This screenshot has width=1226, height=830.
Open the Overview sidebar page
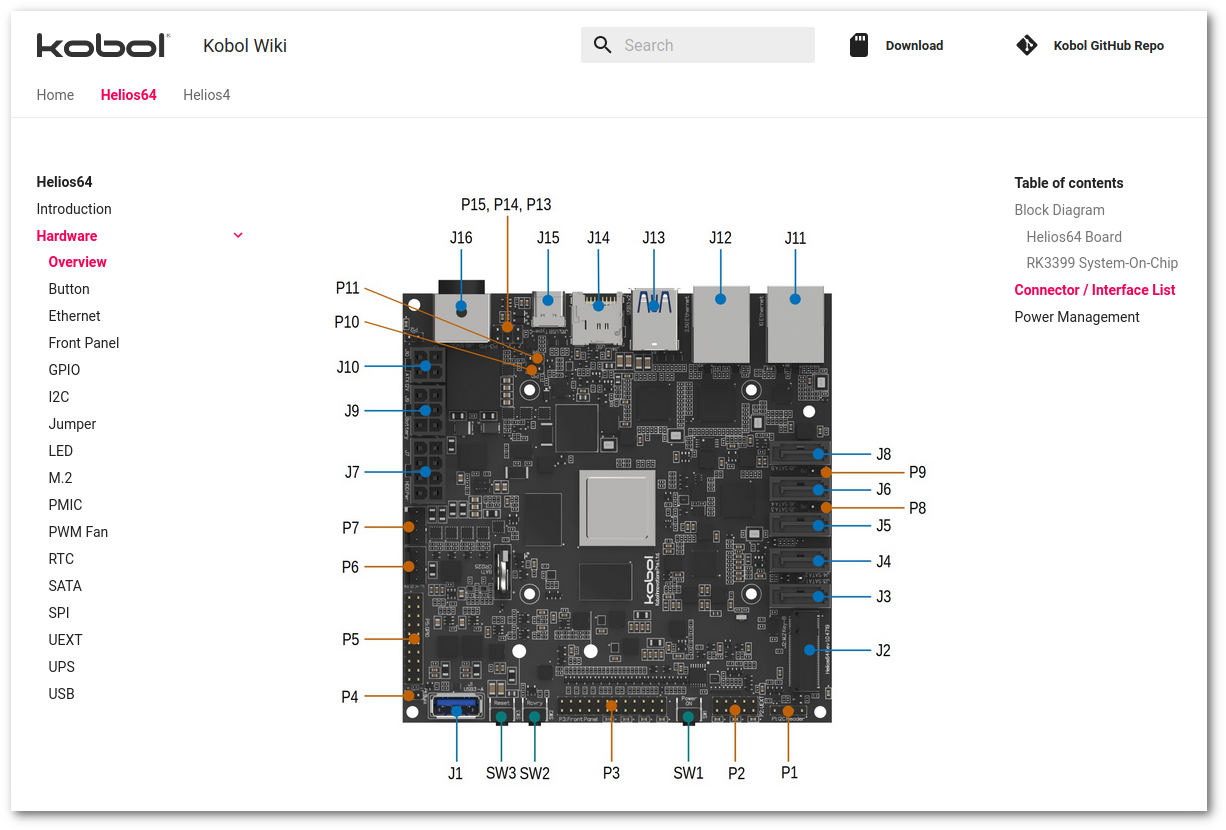point(78,262)
